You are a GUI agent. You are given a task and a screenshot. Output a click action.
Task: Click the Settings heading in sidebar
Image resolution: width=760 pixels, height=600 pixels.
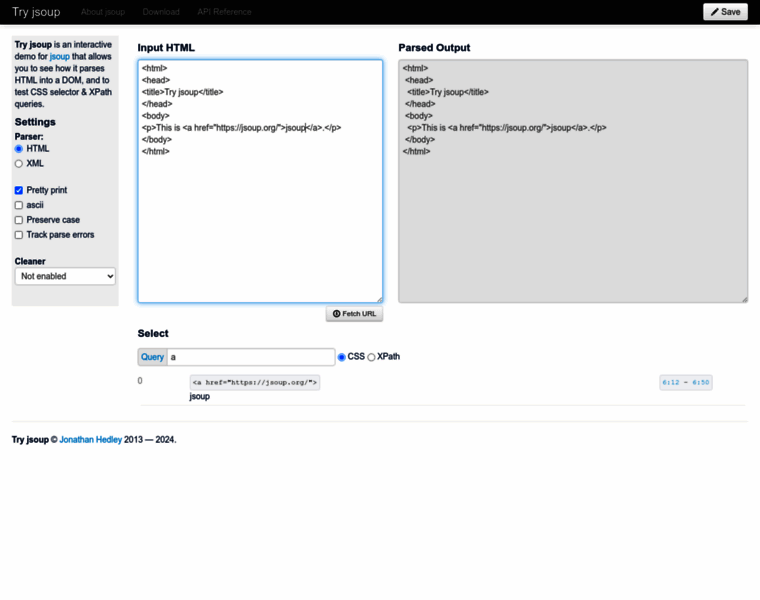point(35,122)
